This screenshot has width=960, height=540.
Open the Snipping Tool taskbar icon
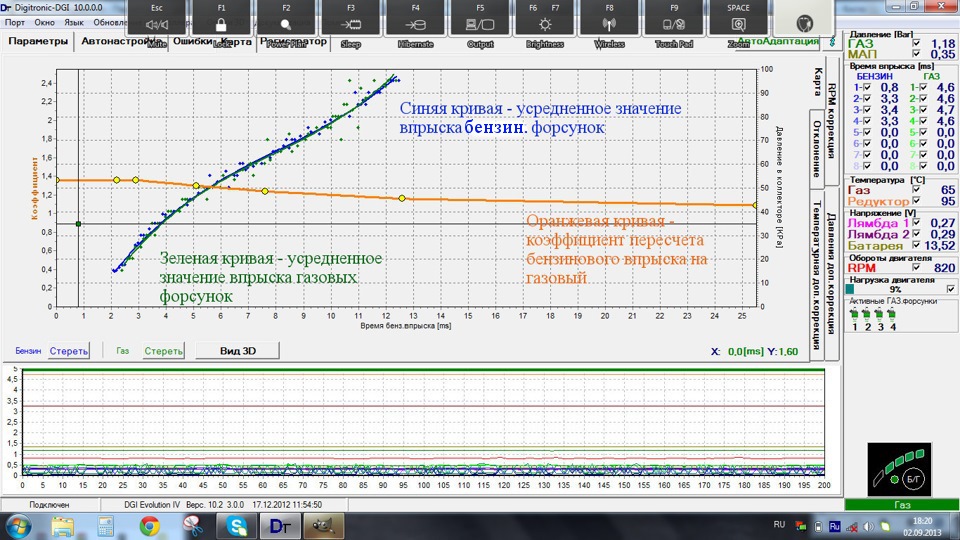pyautogui.click(x=192, y=526)
